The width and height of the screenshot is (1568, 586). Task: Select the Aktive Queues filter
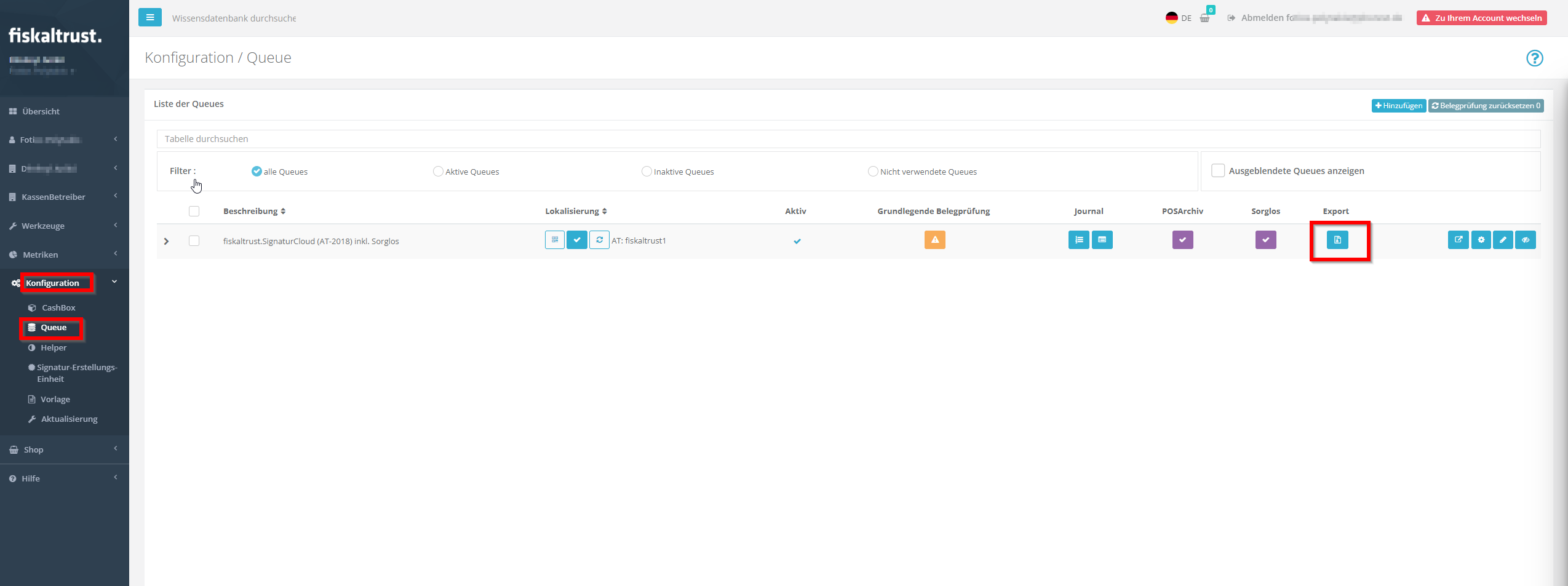tap(438, 171)
